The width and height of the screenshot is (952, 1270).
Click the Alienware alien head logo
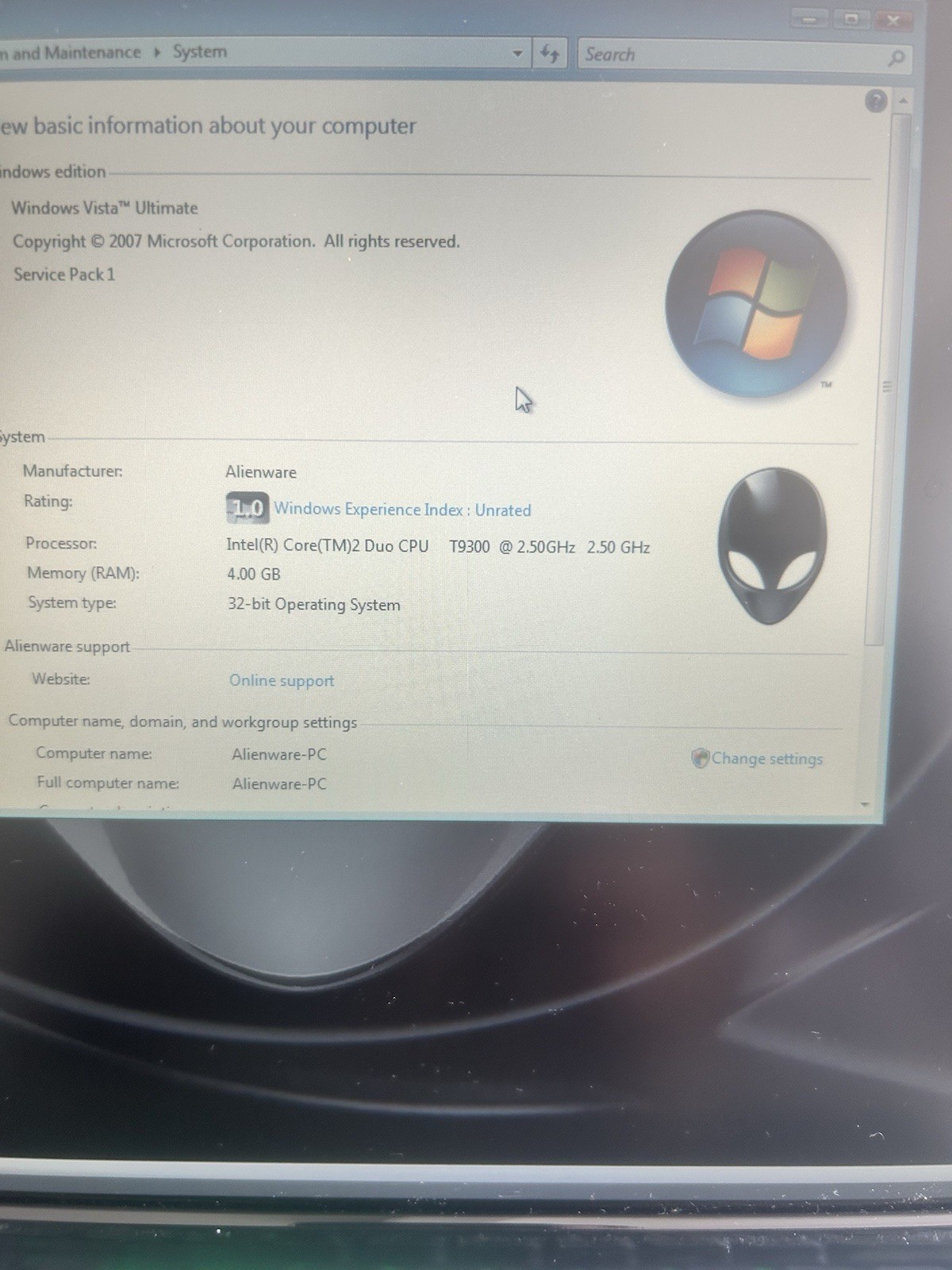tap(772, 545)
